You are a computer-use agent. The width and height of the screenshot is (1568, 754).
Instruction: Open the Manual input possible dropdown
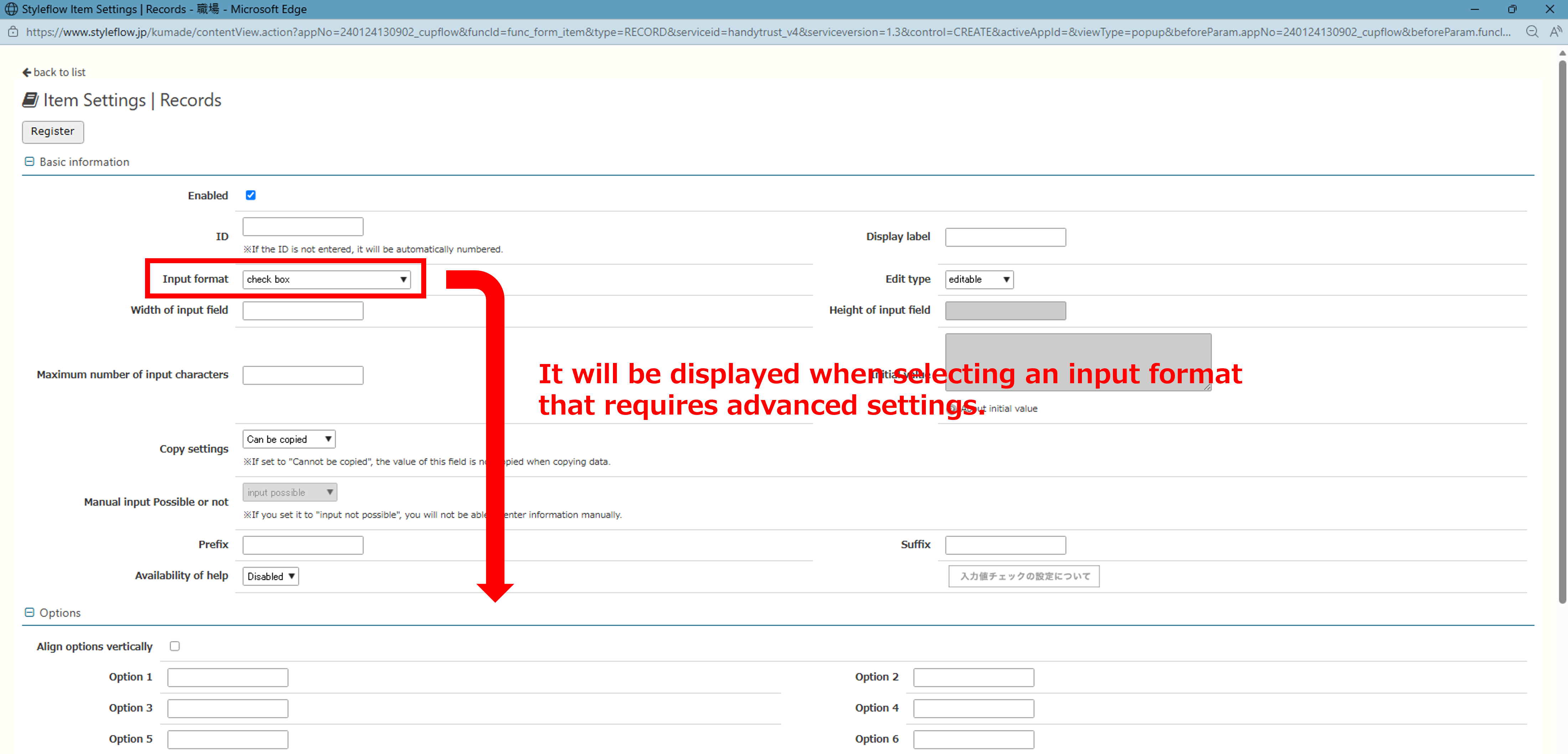coord(290,492)
